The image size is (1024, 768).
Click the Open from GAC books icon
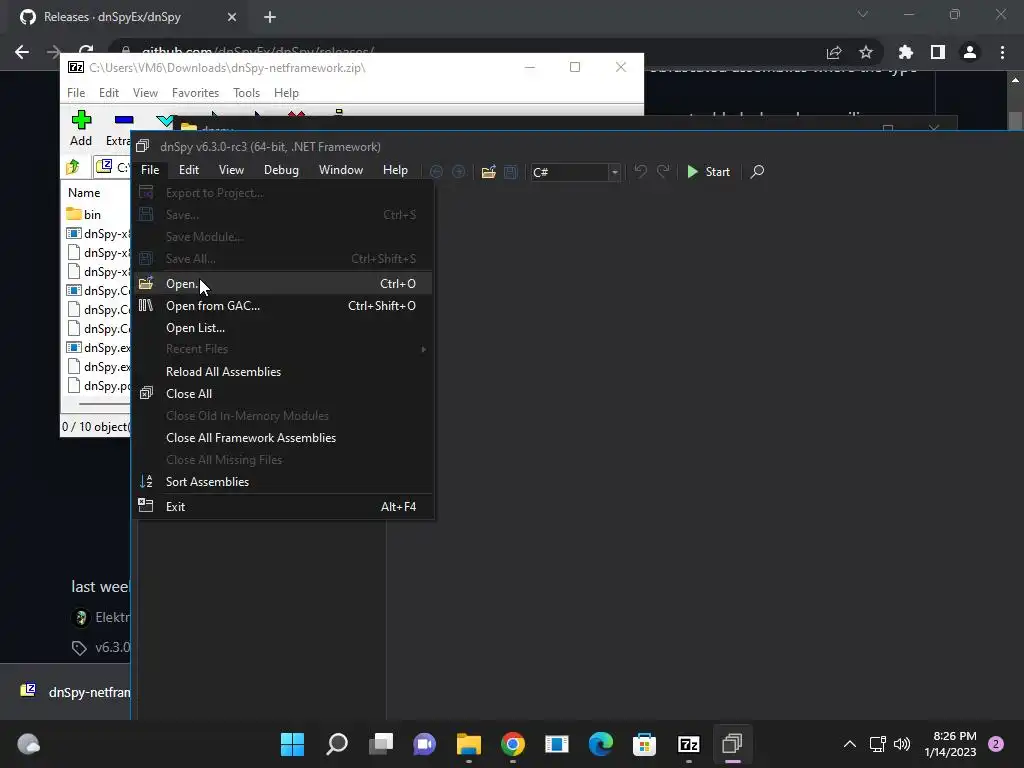(x=146, y=305)
